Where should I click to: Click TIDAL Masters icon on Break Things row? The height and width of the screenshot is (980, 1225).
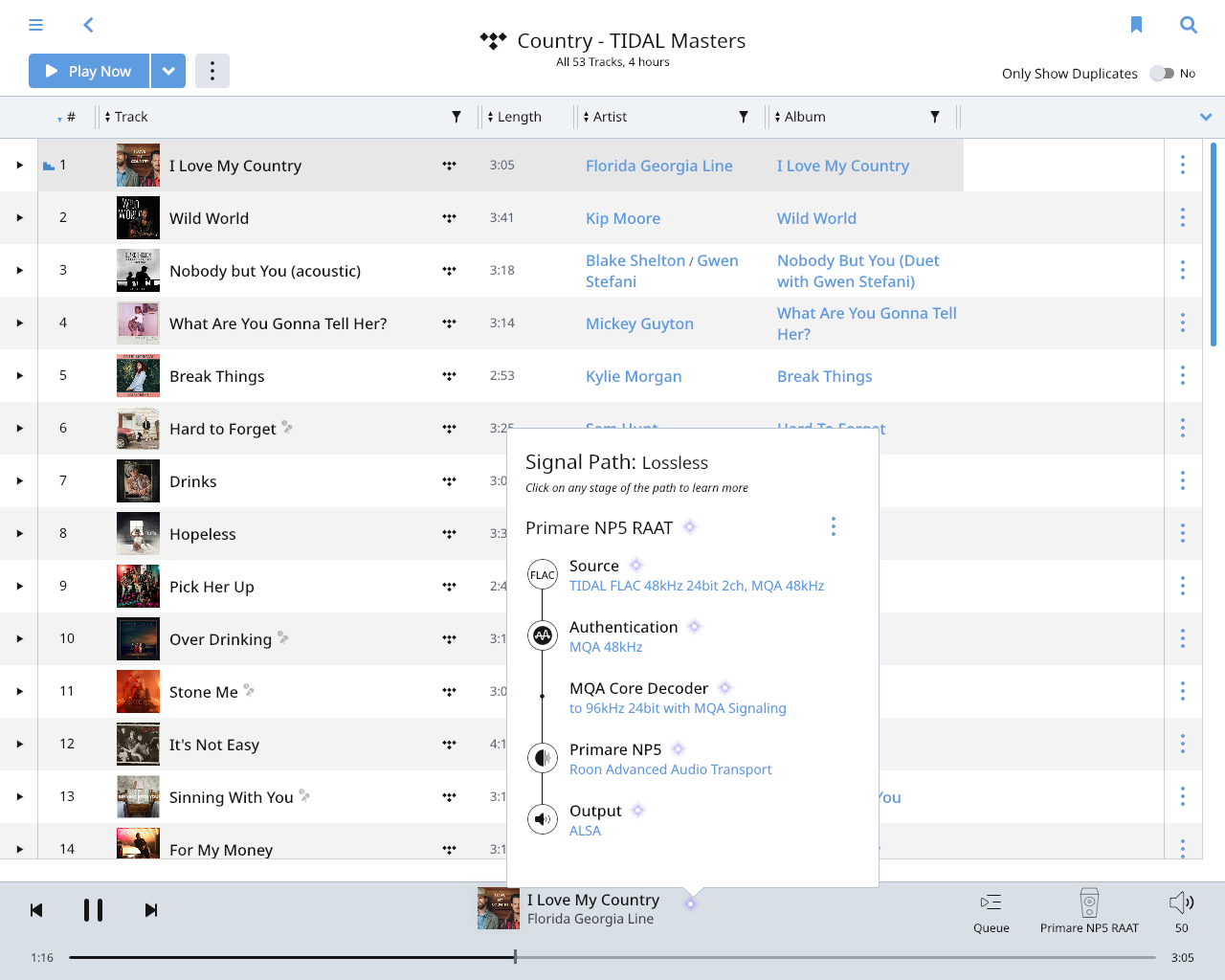tap(449, 375)
